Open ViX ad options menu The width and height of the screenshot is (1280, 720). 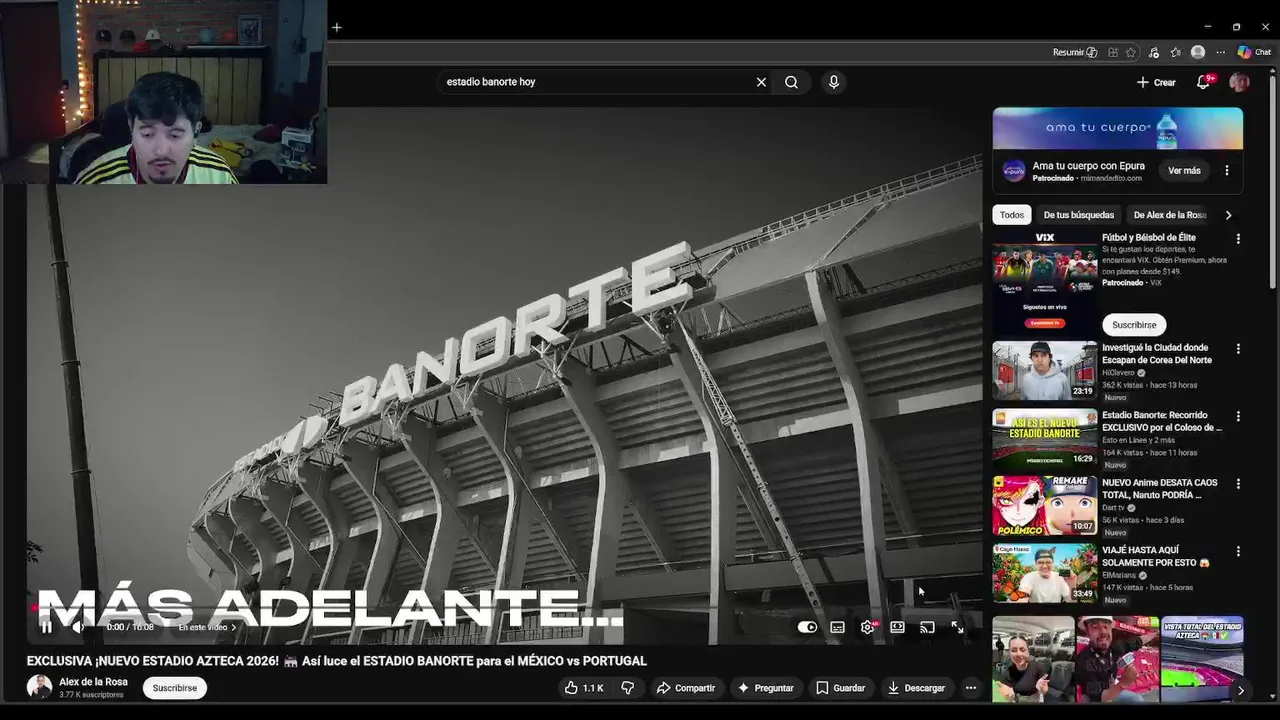[1238, 239]
